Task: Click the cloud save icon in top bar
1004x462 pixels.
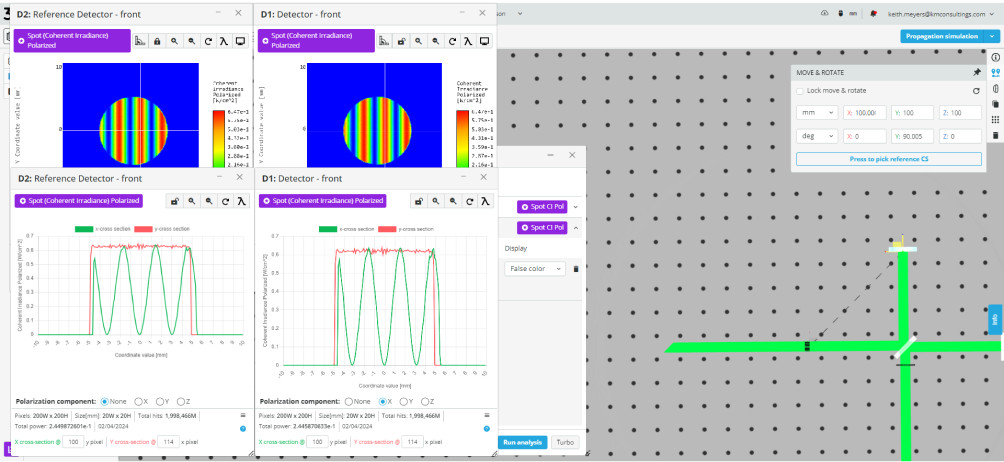Action: [x=825, y=13]
